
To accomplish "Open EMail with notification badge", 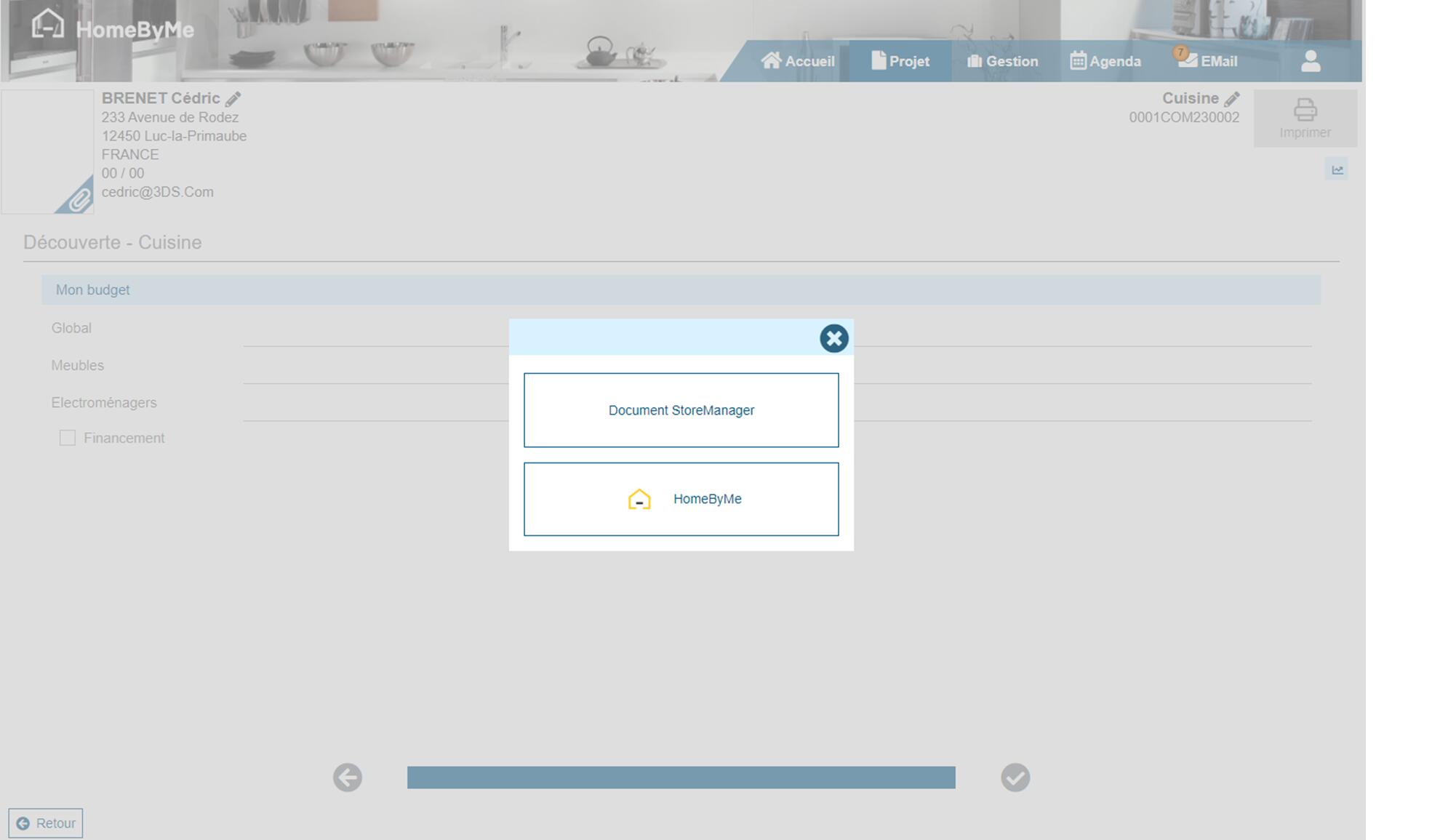I will pos(1208,61).
